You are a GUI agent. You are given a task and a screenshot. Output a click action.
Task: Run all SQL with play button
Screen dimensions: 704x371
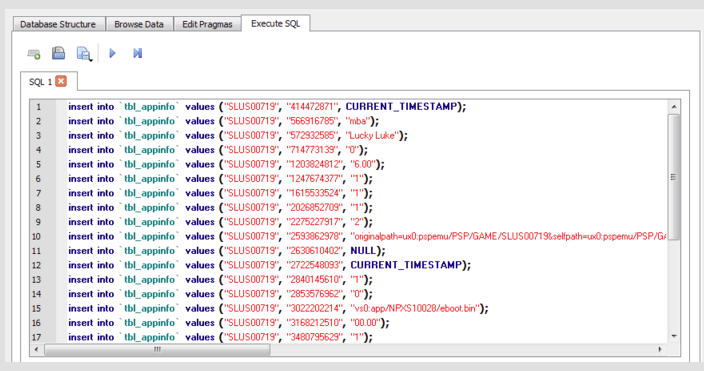(112, 53)
